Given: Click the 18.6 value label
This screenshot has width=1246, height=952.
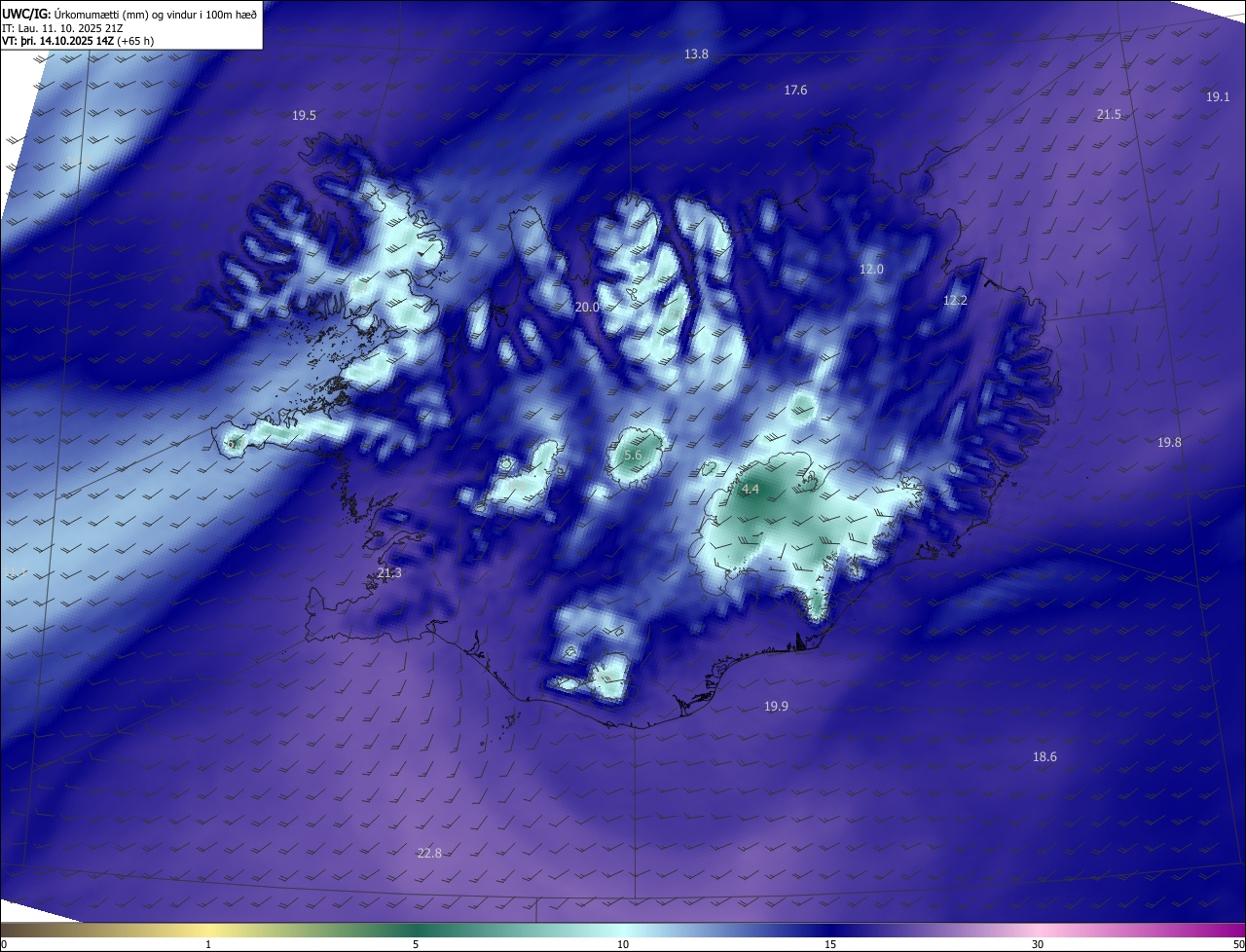Looking at the screenshot, I should click(x=1044, y=757).
